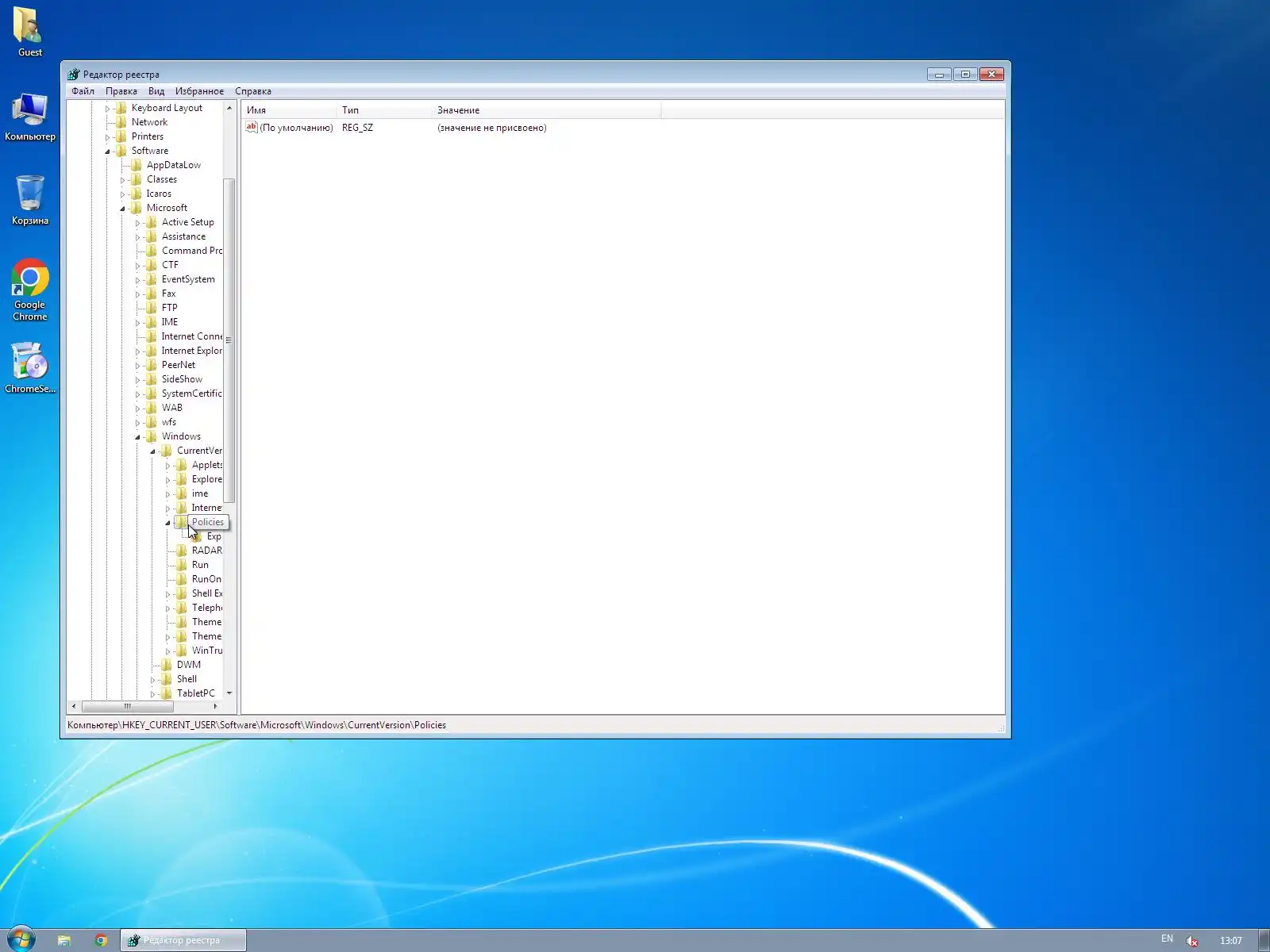
Task: Click the string value icon beside (По умолчанию)
Action: click(x=252, y=127)
